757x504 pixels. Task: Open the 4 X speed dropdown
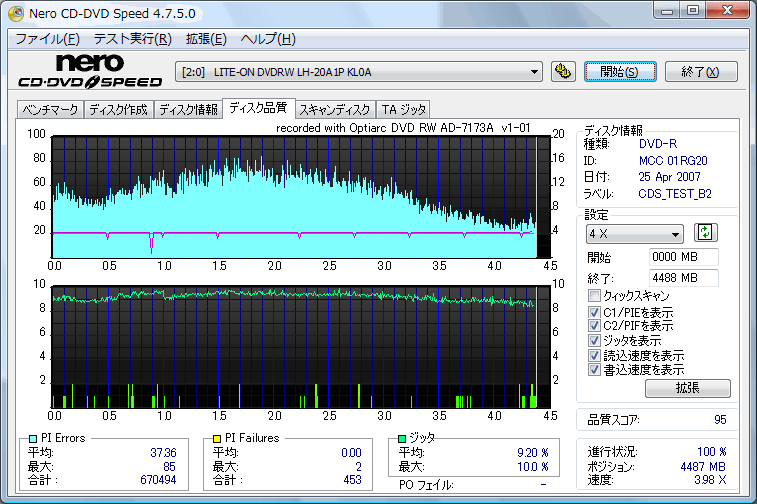pyautogui.click(x=634, y=234)
